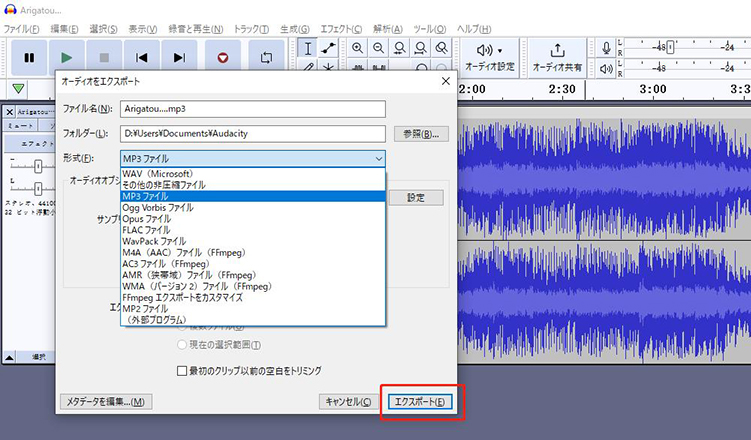
Task: Open the 編集 menu
Action: click(64, 29)
